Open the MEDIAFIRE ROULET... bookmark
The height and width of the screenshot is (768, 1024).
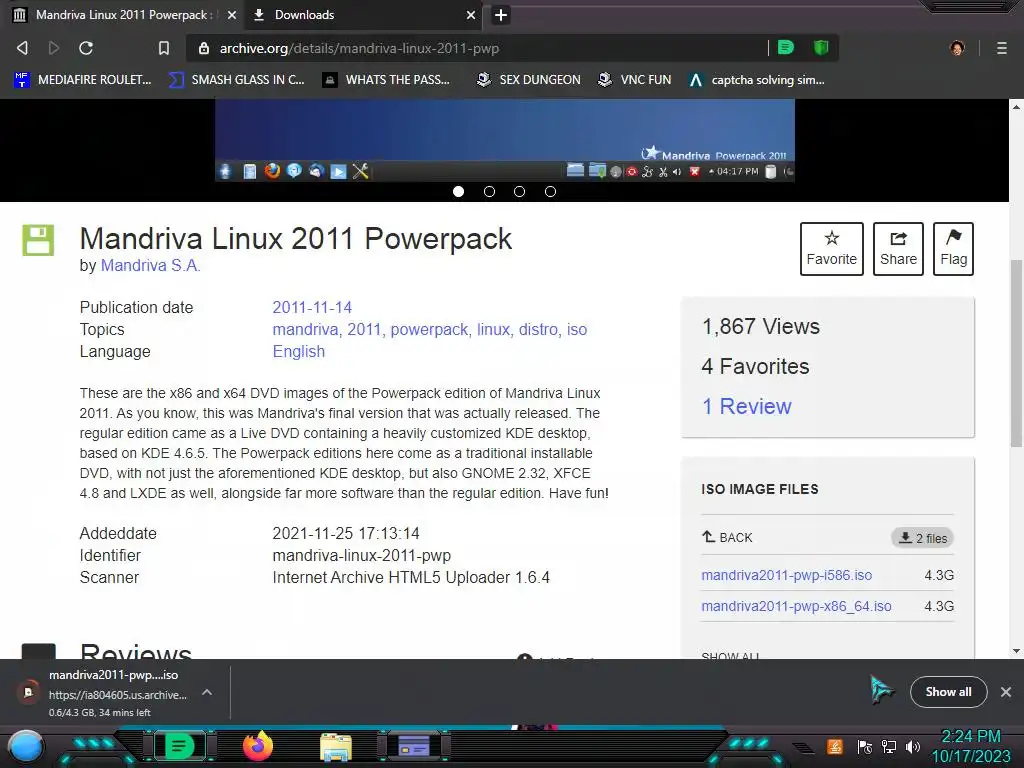[x=82, y=80]
